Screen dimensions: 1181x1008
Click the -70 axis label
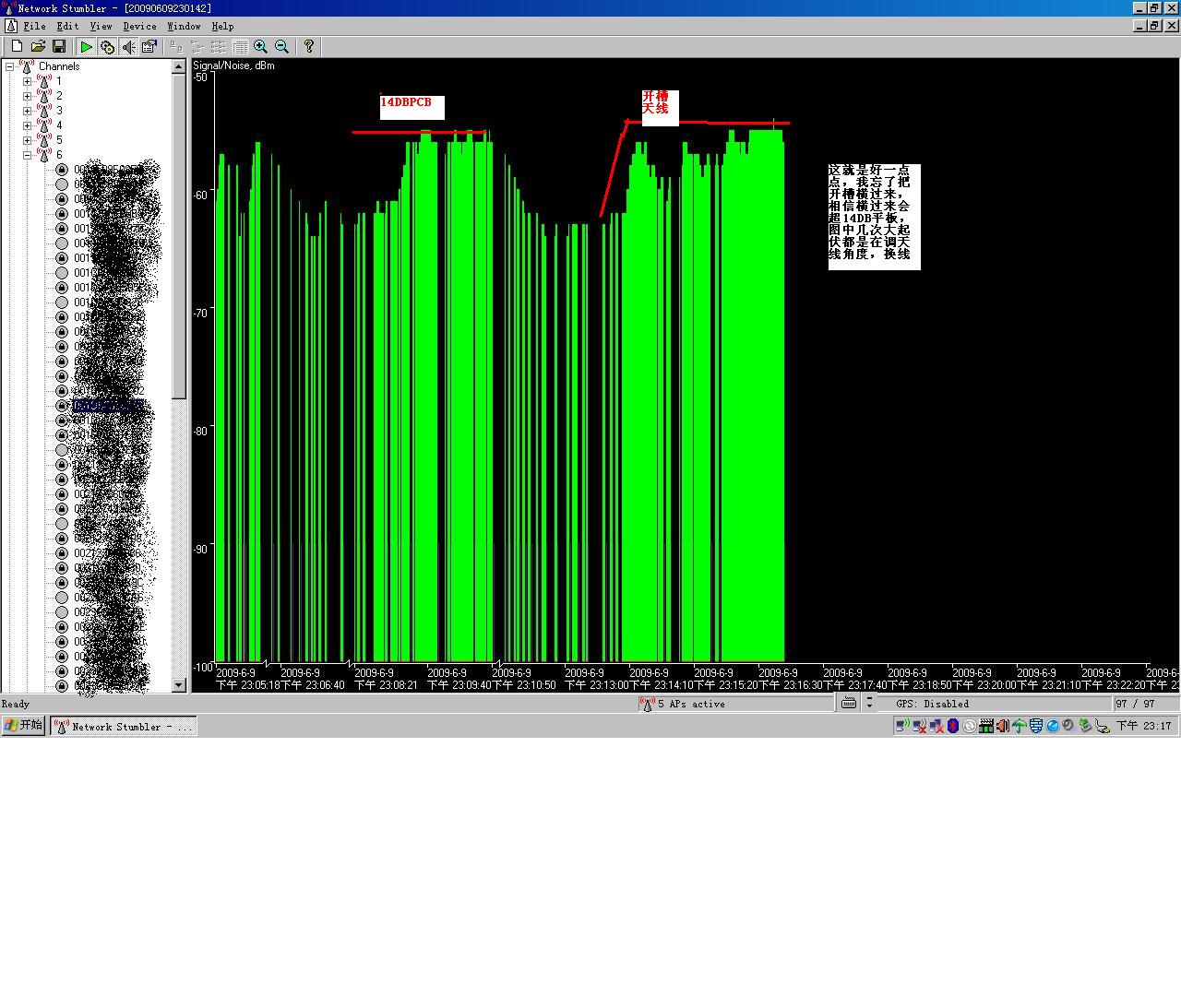(x=202, y=313)
